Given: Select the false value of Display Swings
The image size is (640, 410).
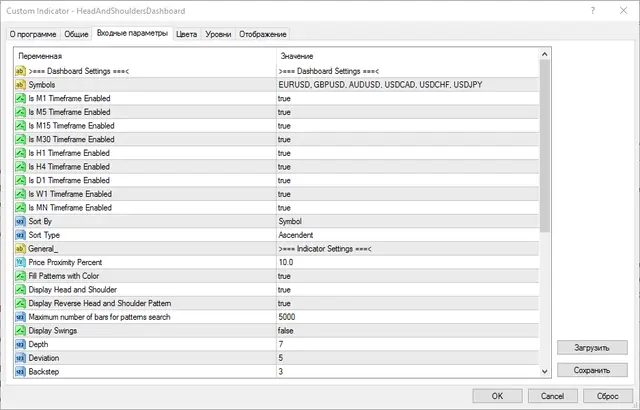Looking at the screenshot, I should (286, 331).
